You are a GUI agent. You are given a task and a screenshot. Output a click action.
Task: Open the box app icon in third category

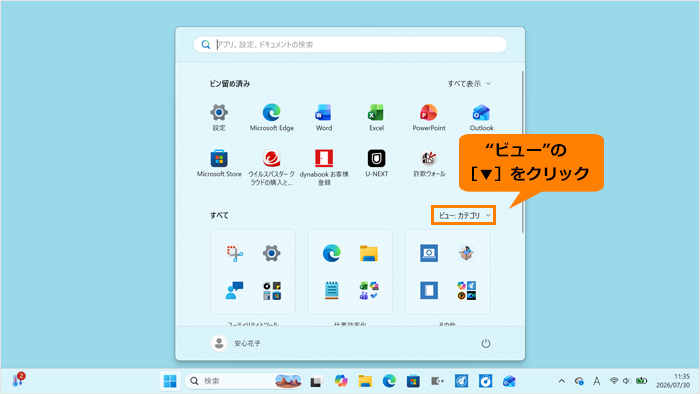(x=466, y=253)
